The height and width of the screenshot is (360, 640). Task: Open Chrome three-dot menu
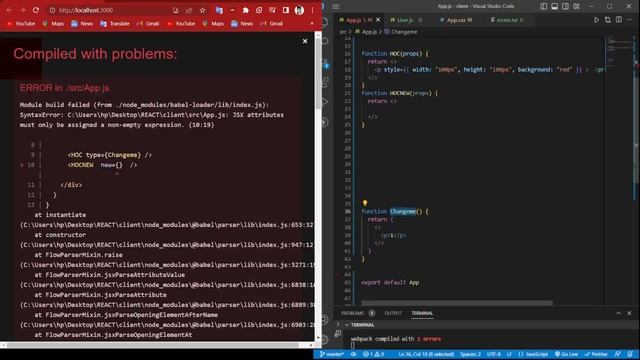point(312,10)
